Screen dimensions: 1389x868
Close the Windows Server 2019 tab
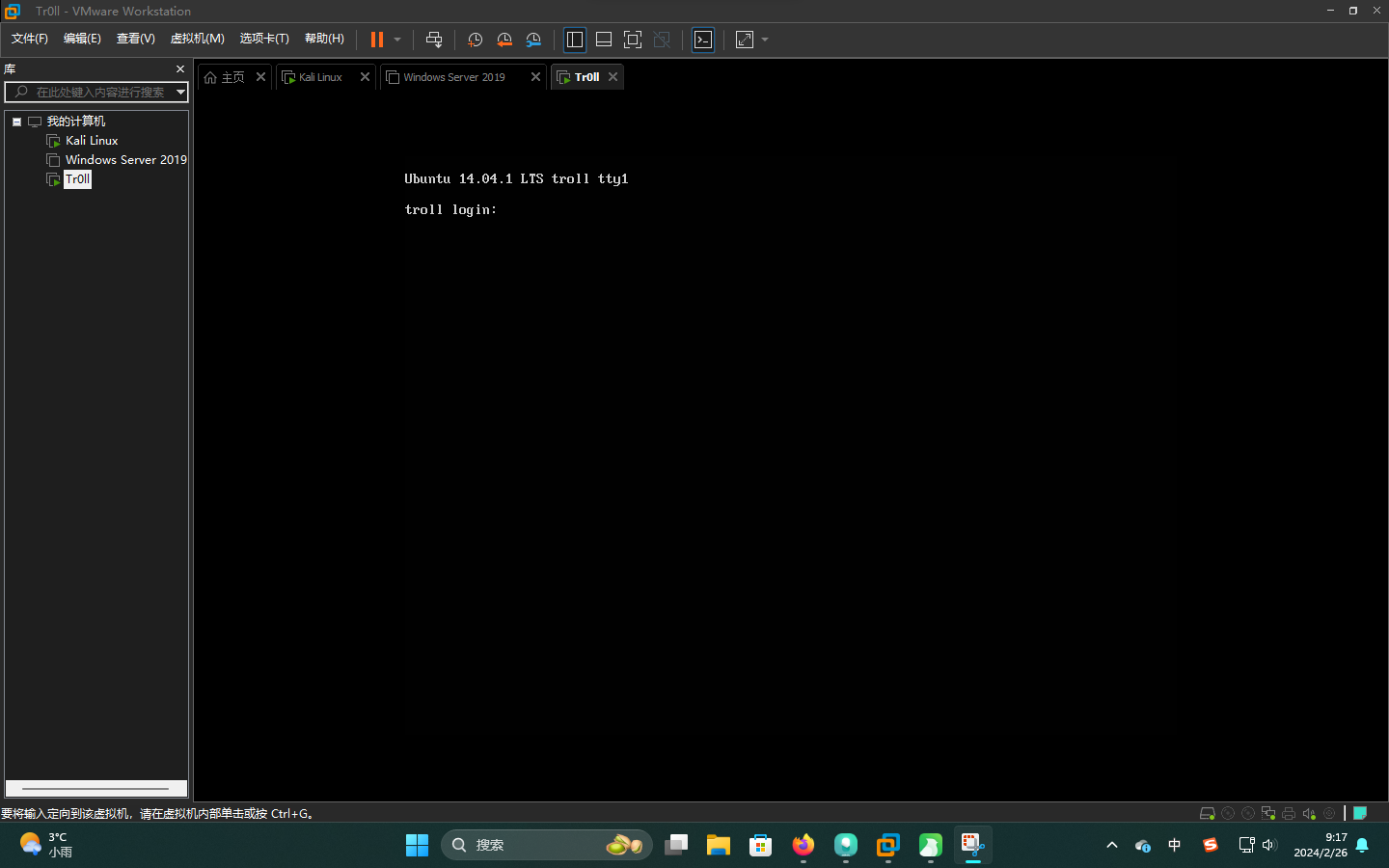click(x=535, y=77)
